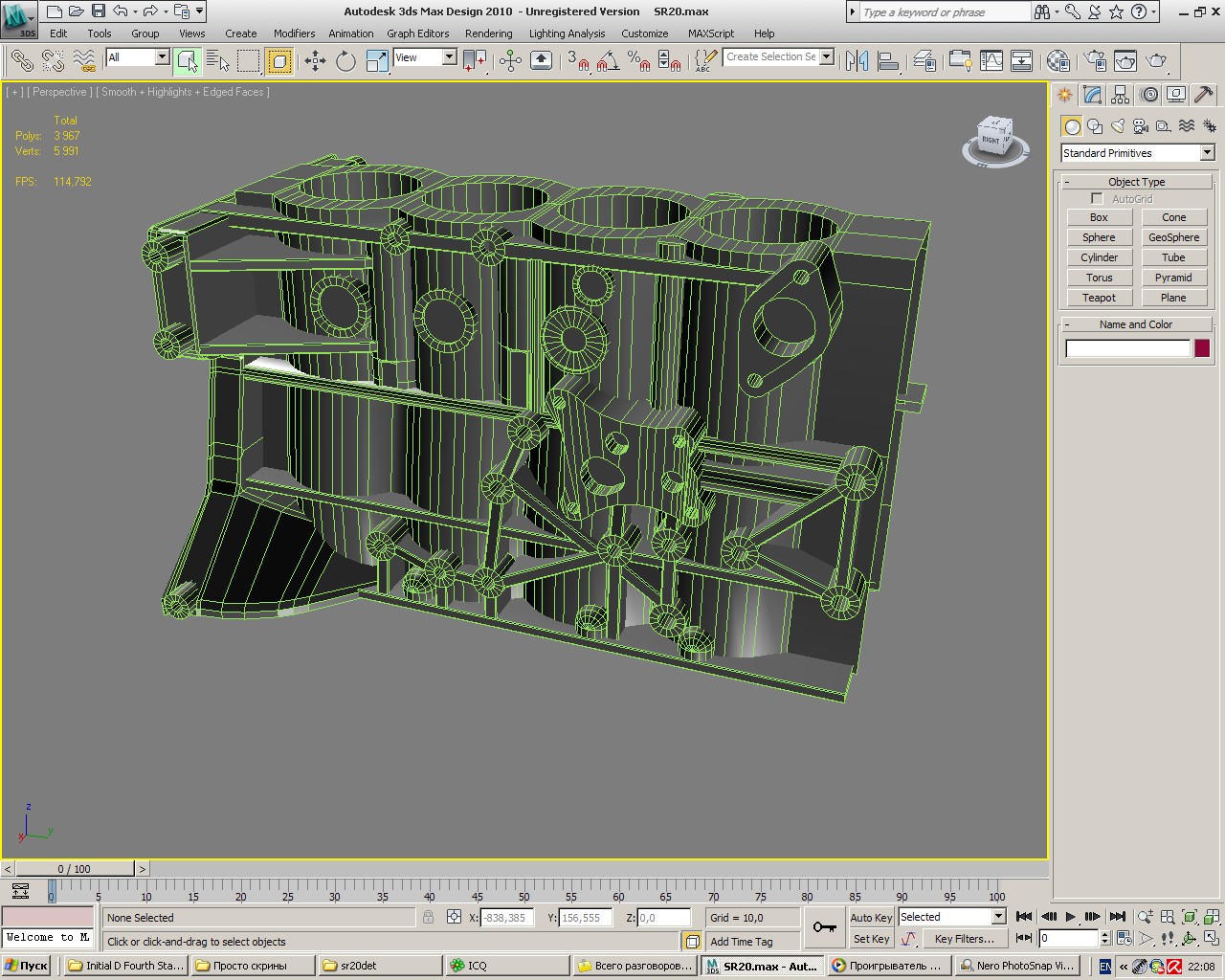Enable the AutoGrid checkbox
Screen dimensions: 1225x980
[x=1097, y=199]
